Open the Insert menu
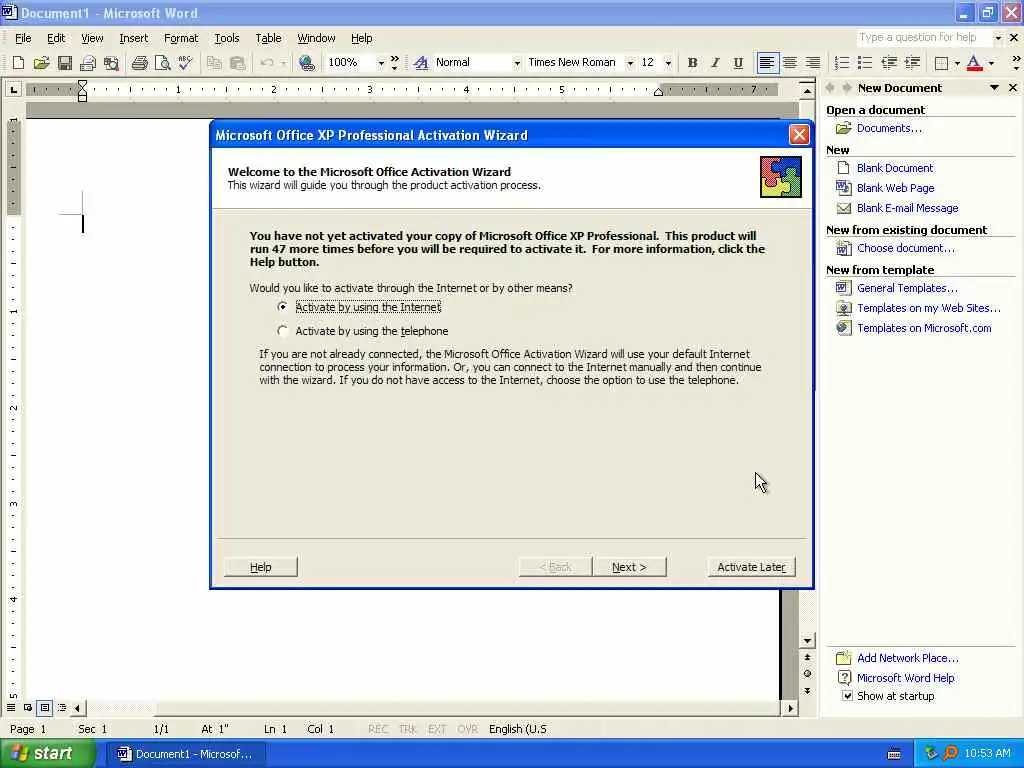 (x=133, y=38)
